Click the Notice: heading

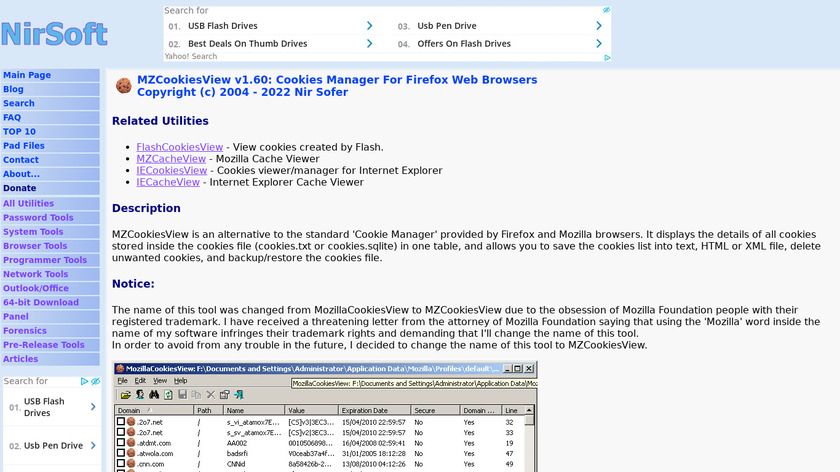pyautogui.click(x=133, y=284)
